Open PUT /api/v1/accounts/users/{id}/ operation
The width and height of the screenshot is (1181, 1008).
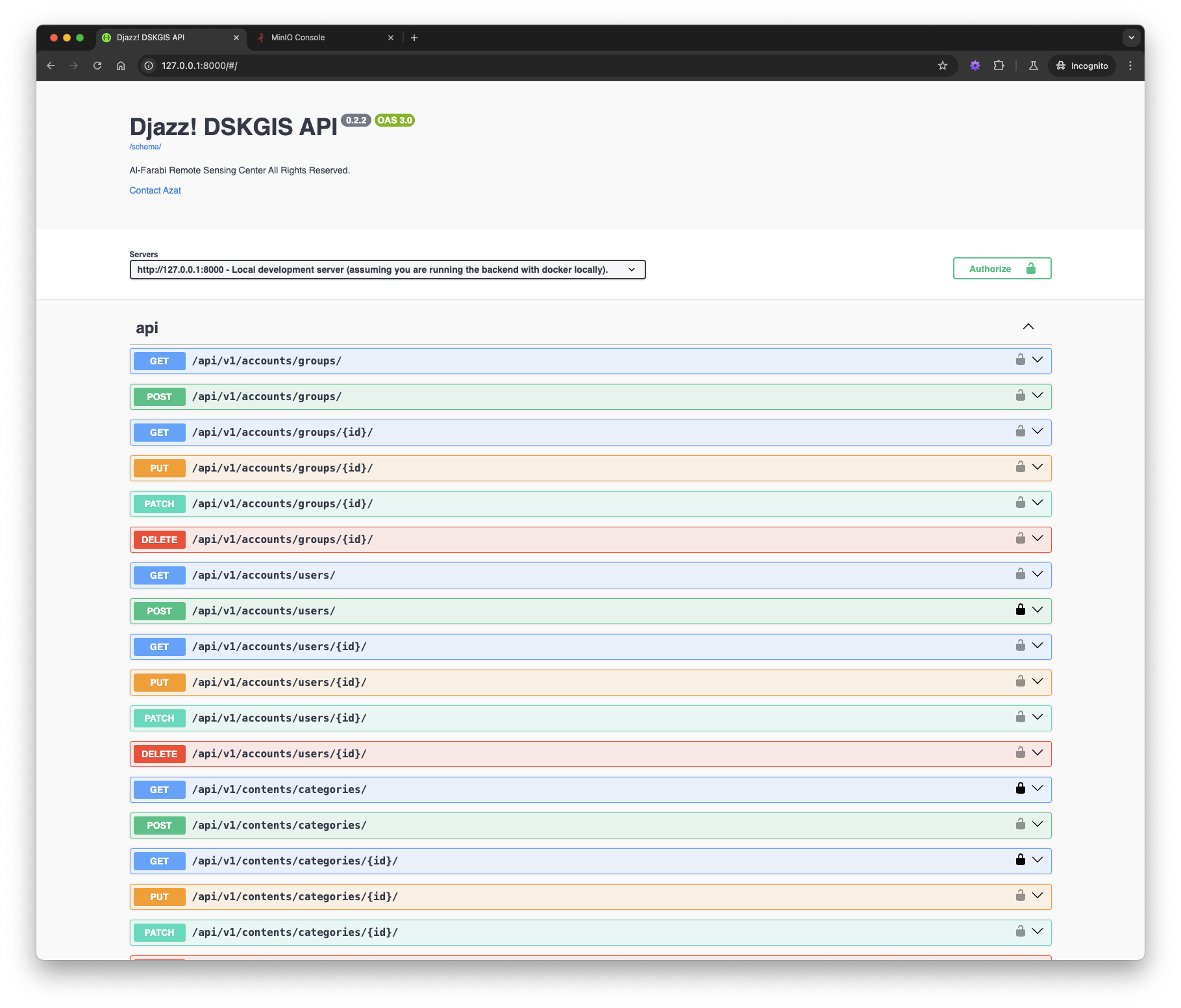pos(590,683)
